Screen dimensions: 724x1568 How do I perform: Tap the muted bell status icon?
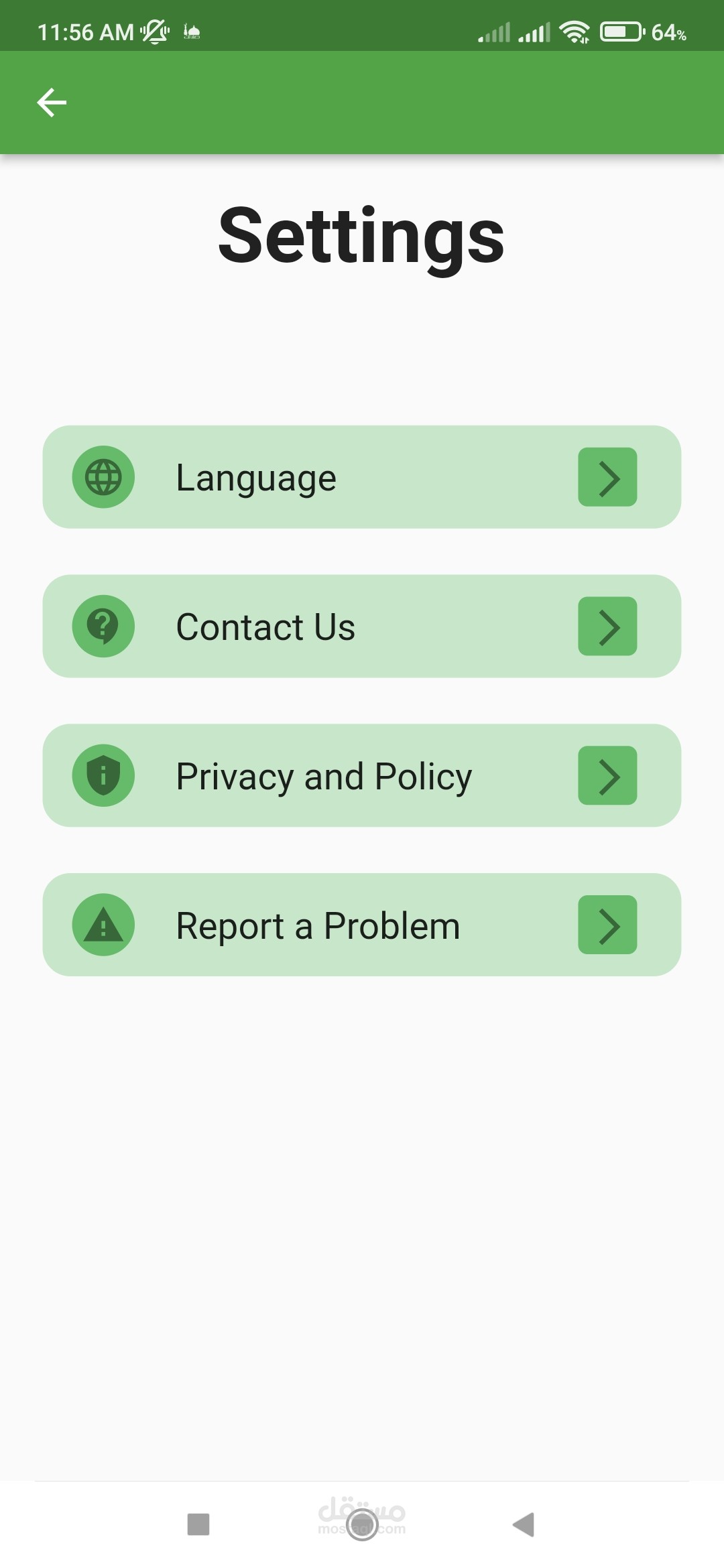click(156, 31)
